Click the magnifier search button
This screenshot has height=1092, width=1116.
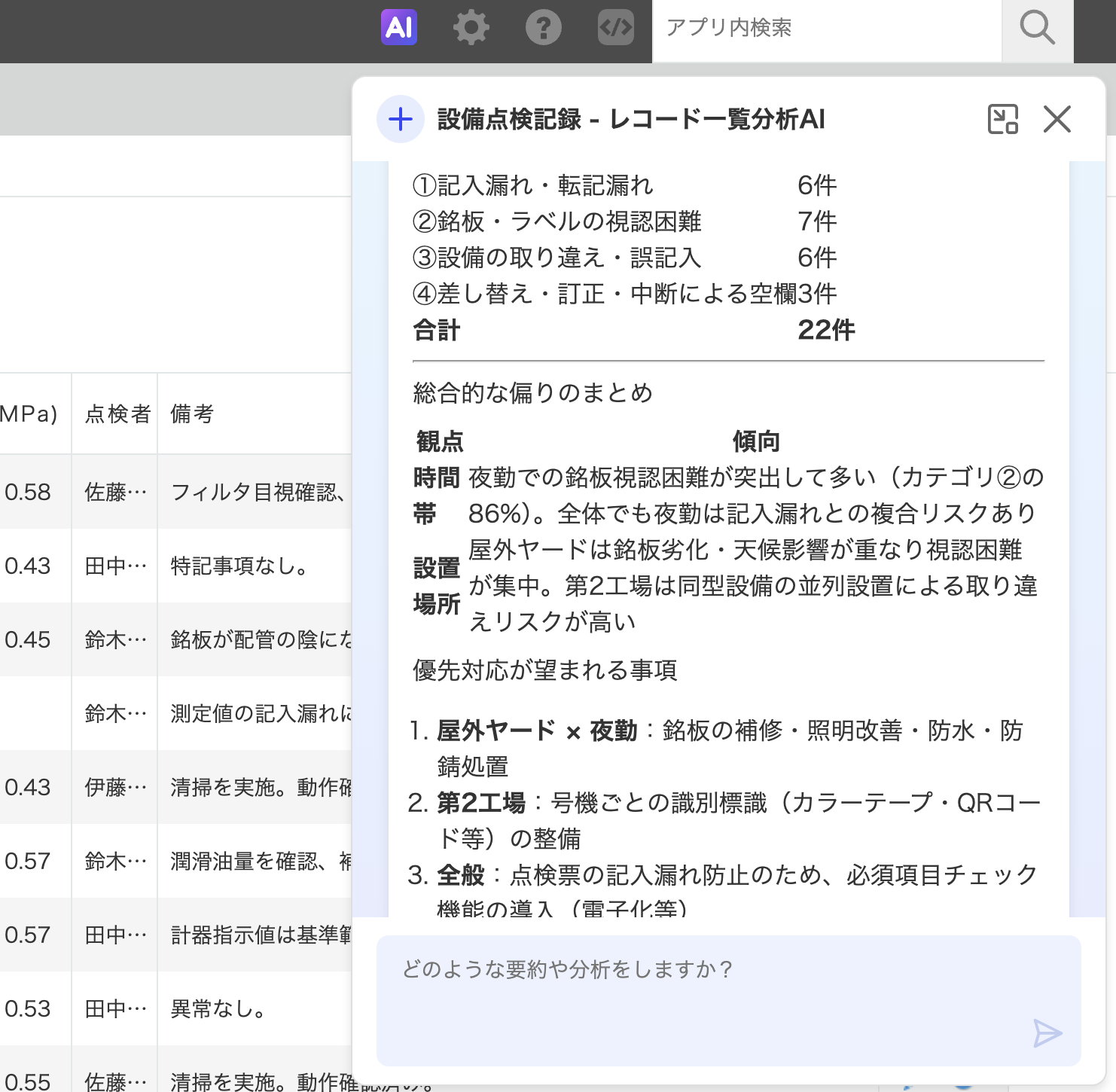pyautogui.click(x=1037, y=29)
